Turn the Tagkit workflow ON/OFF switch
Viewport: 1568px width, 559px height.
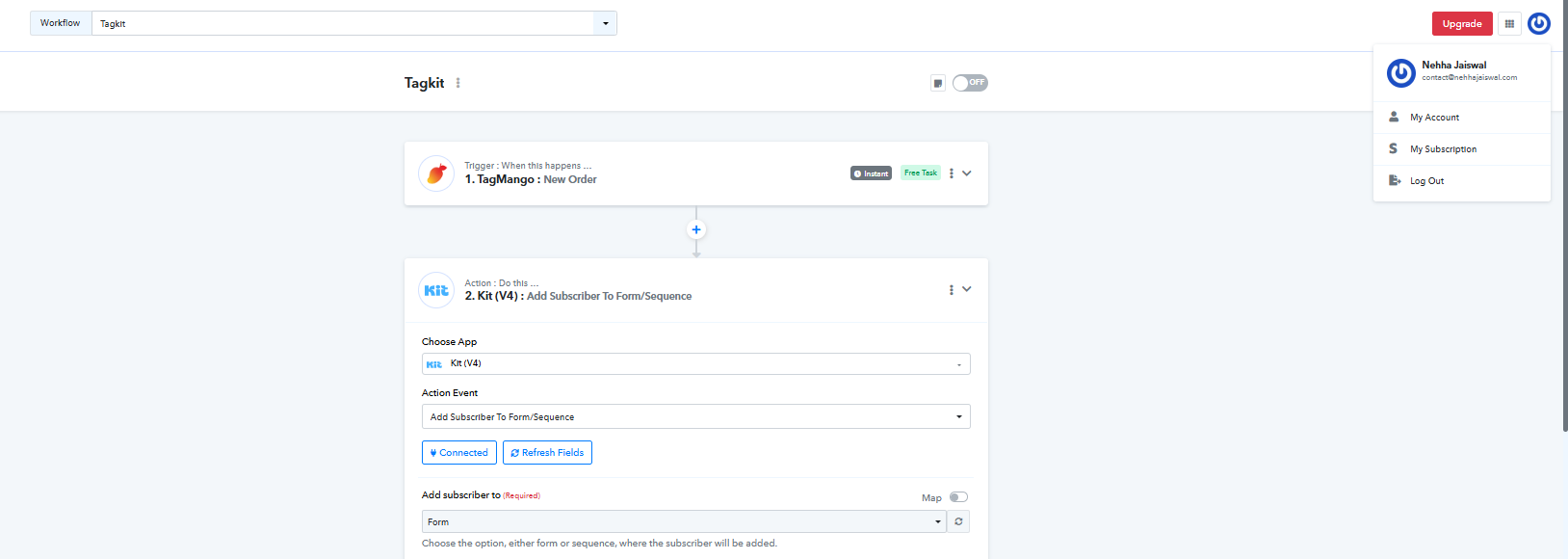point(970,83)
